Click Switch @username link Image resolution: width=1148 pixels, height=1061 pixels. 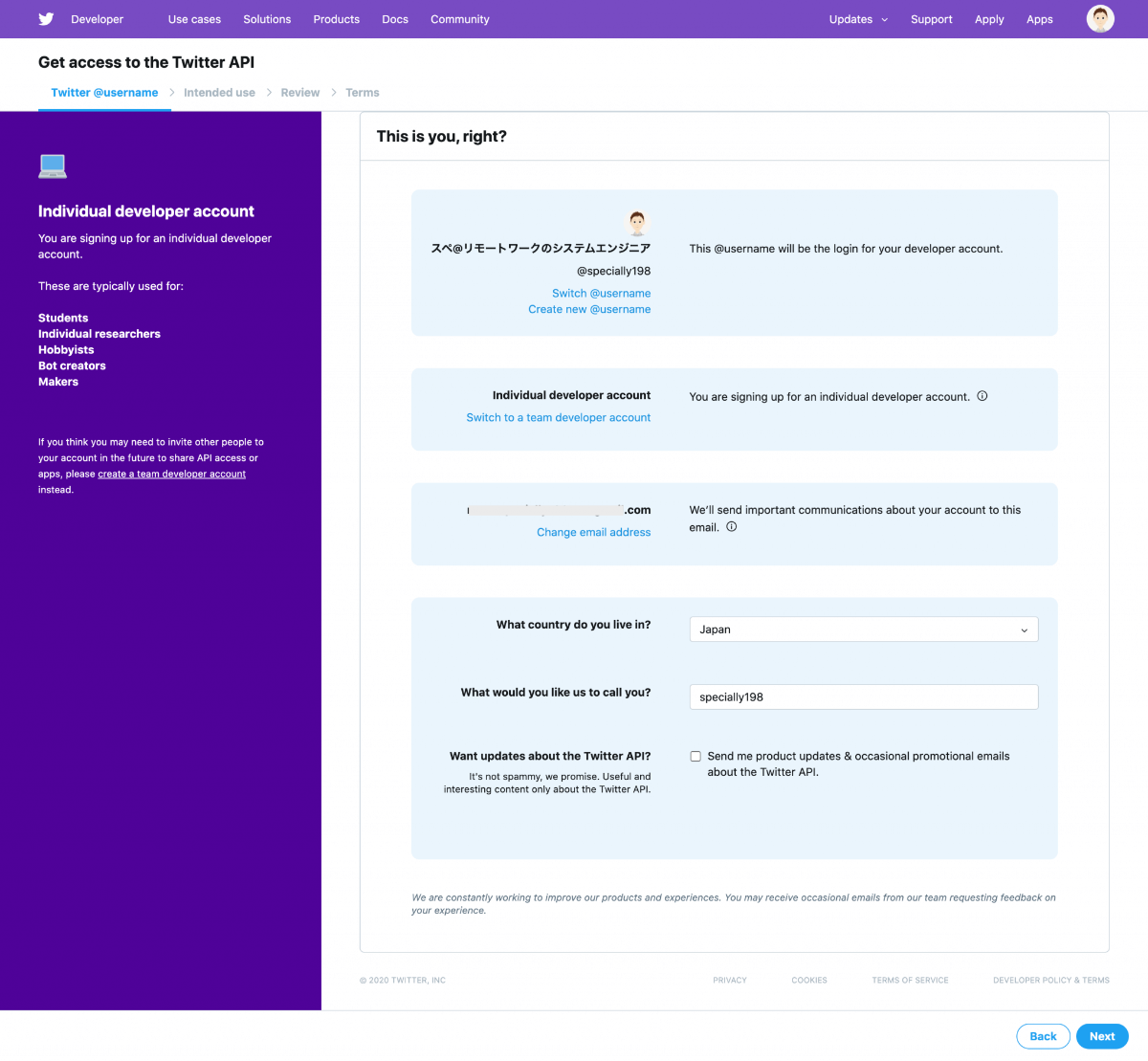(x=601, y=294)
